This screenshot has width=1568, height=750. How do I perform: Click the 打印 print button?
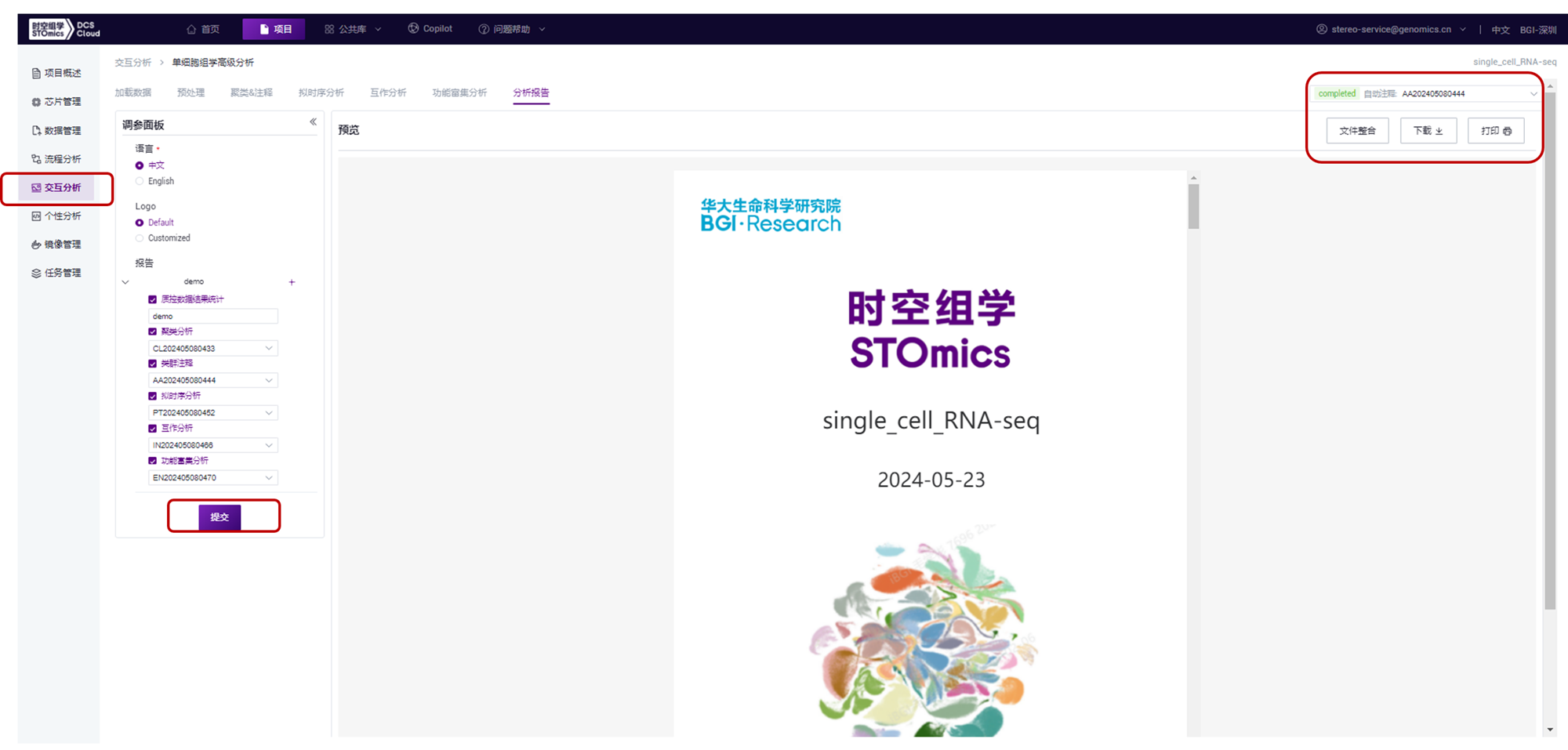click(1496, 131)
